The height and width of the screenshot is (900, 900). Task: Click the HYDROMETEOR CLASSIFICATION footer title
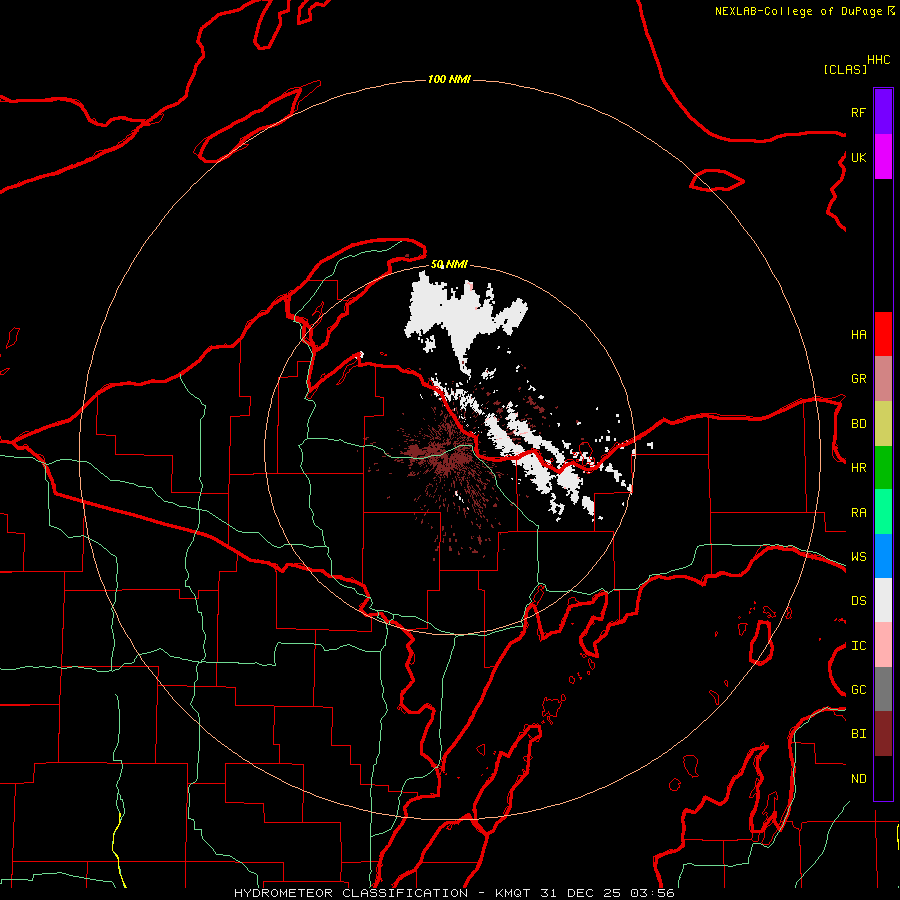(x=351, y=893)
